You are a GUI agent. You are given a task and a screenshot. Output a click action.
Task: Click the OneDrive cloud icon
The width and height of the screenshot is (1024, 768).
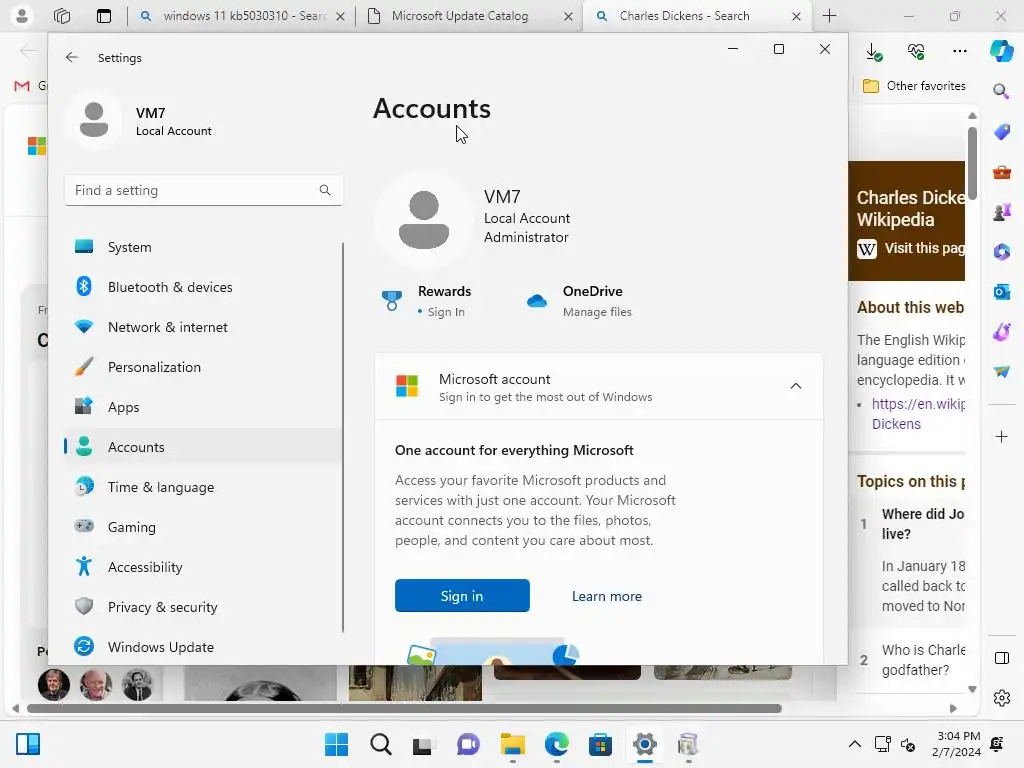click(x=537, y=300)
